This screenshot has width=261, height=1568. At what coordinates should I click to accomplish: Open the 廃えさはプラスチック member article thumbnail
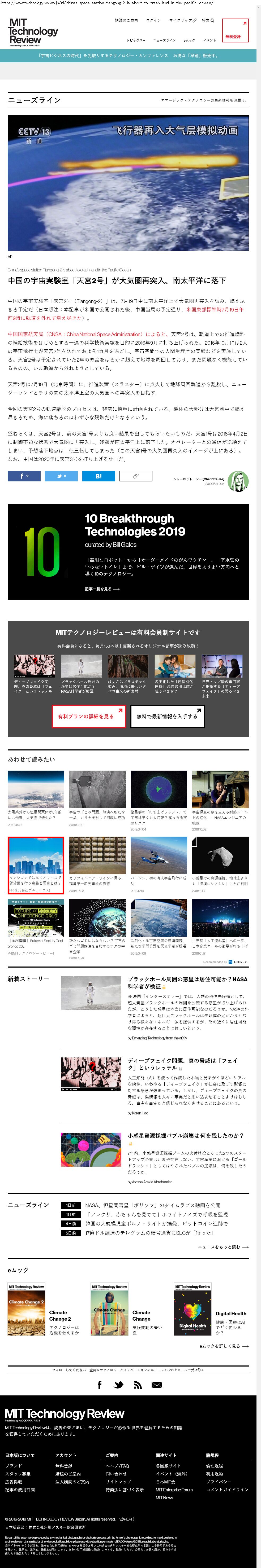pos(128,666)
